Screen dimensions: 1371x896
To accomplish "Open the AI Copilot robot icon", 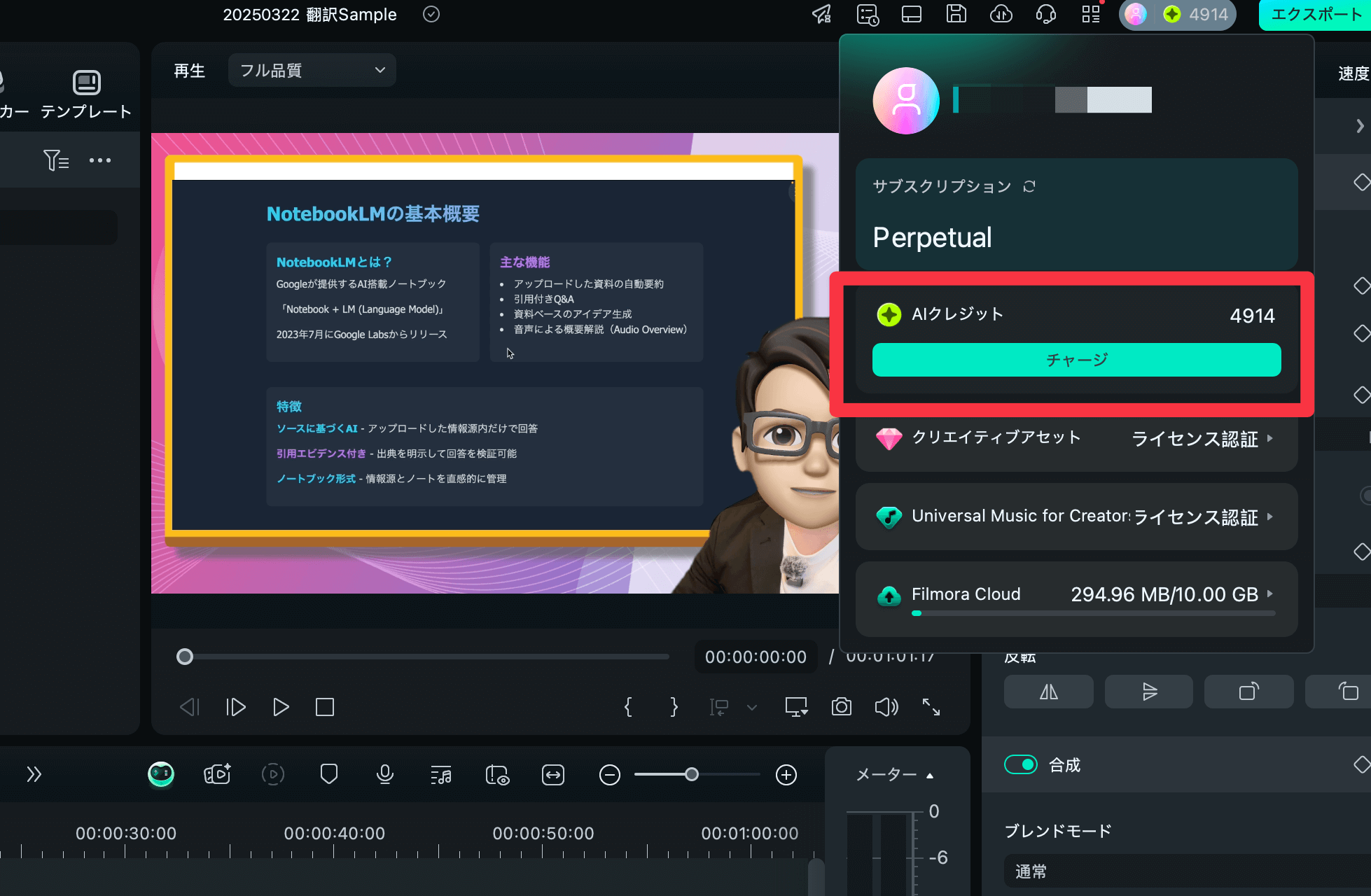I will [161, 774].
